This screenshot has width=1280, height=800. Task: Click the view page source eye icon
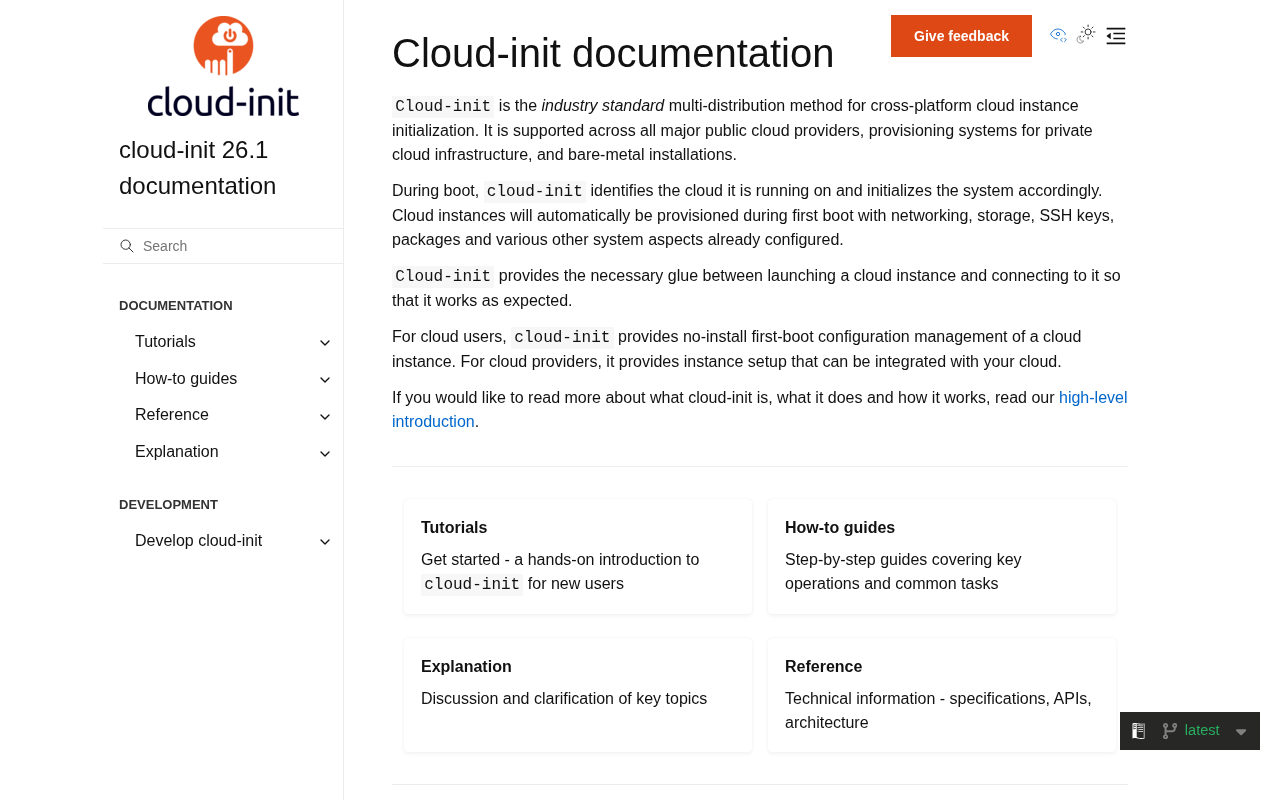[x=1058, y=35]
